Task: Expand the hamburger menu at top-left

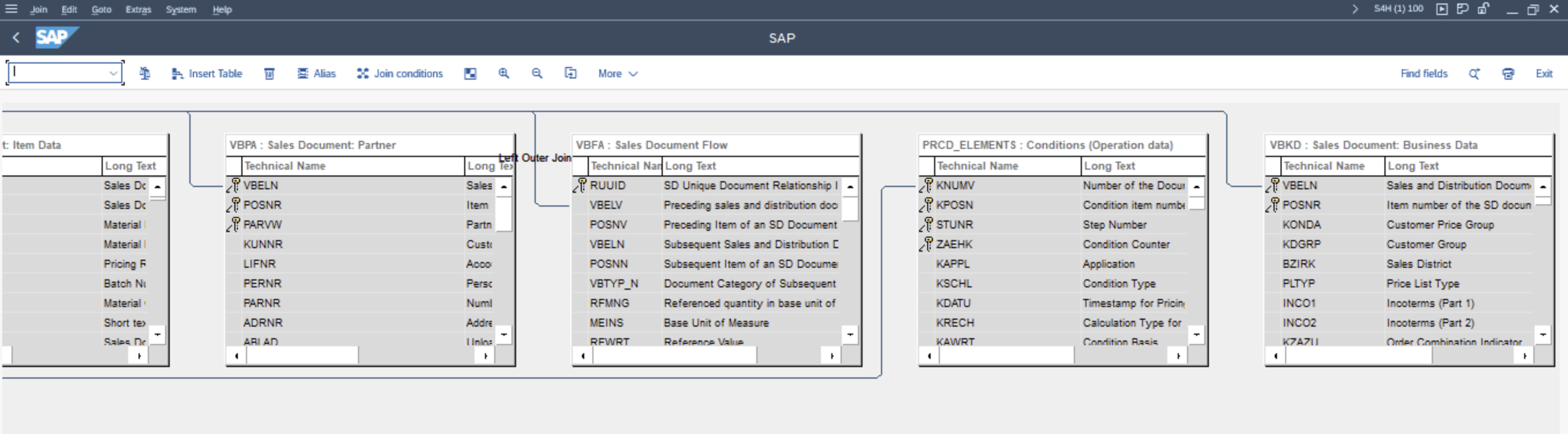Action: pyautogui.click(x=12, y=9)
